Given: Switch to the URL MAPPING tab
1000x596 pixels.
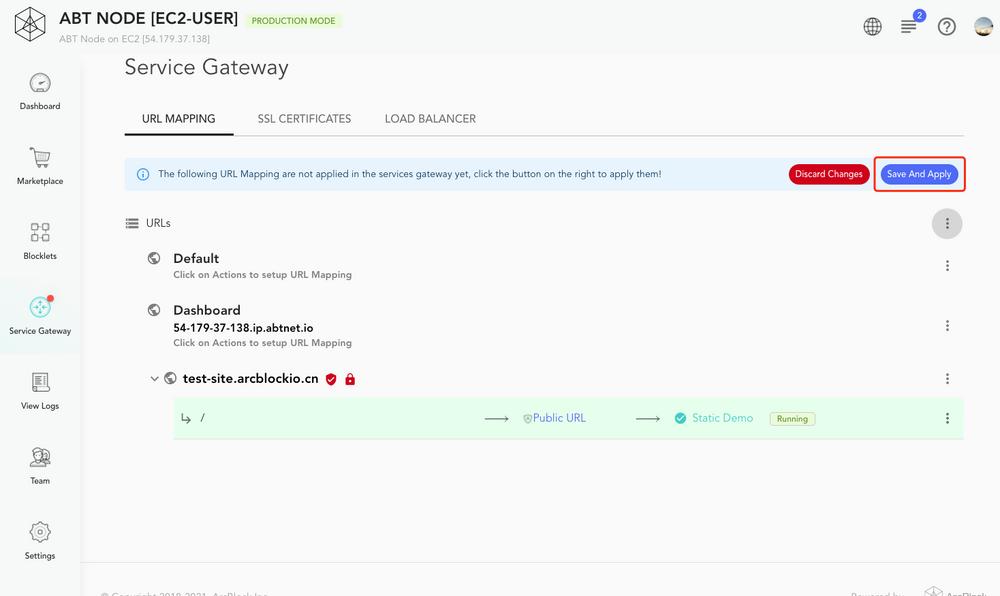Looking at the screenshot, I should [179, 119].
